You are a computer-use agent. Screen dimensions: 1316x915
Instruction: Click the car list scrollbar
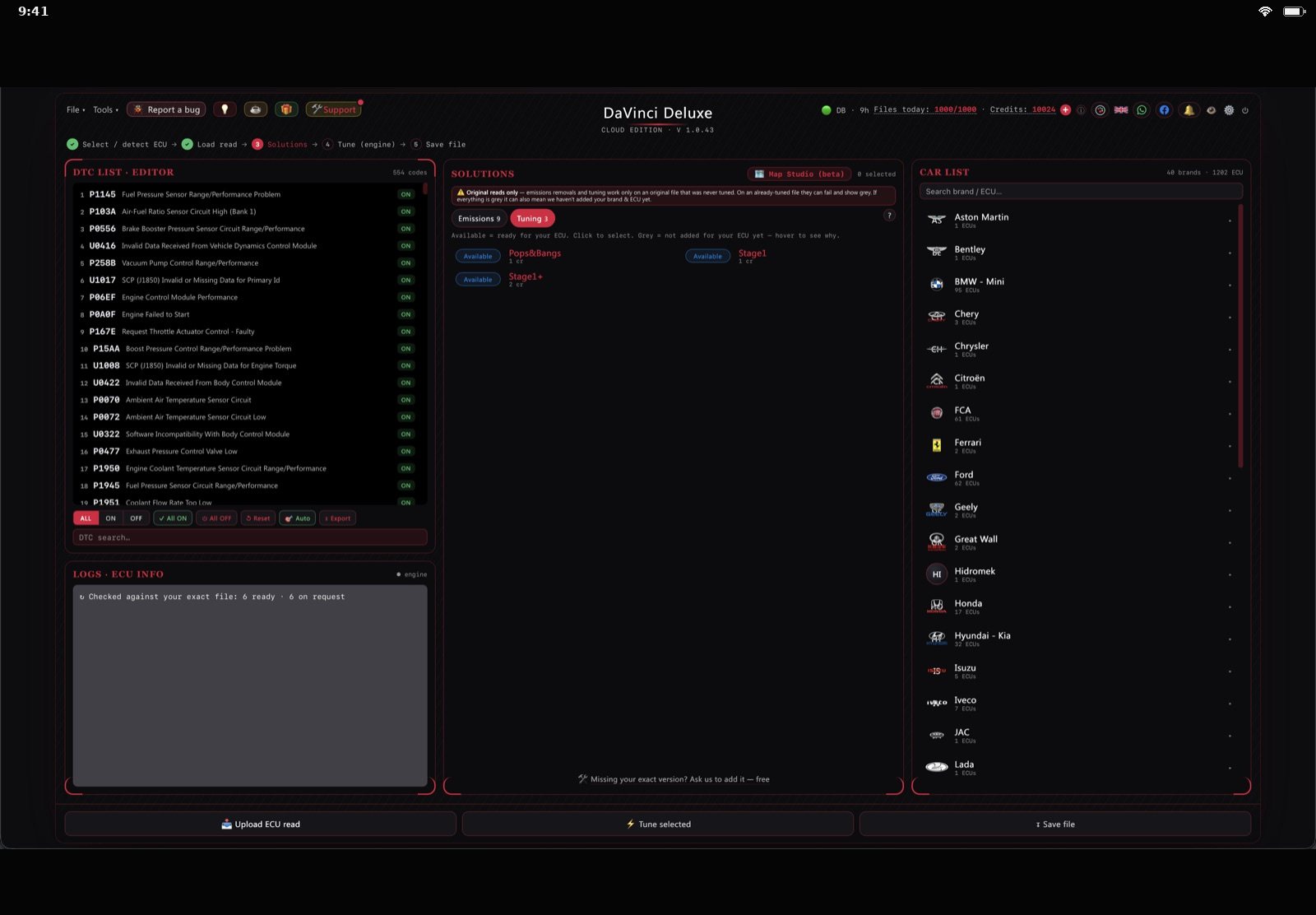[x=1240, y=337]
